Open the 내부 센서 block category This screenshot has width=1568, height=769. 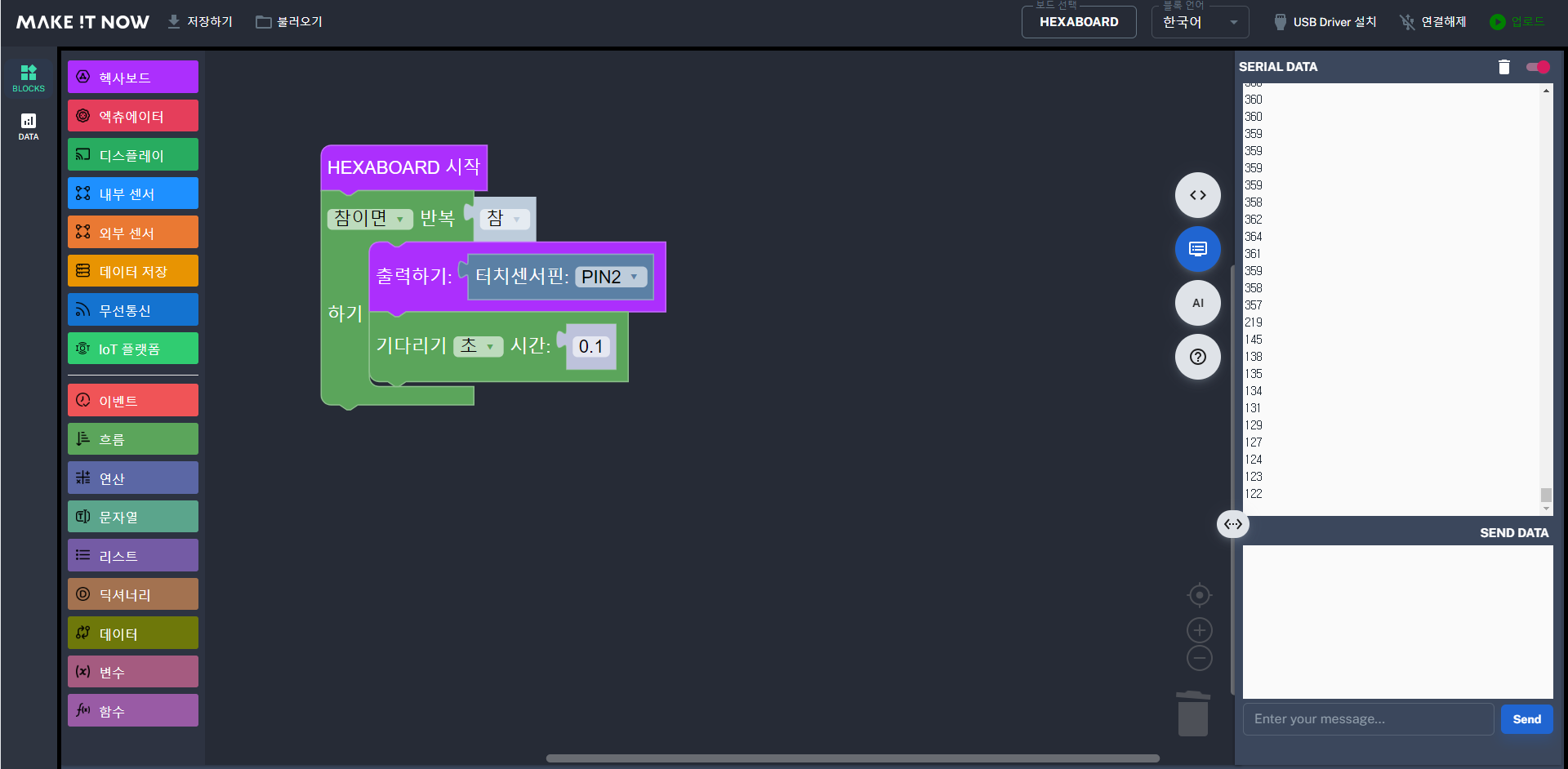133,193
